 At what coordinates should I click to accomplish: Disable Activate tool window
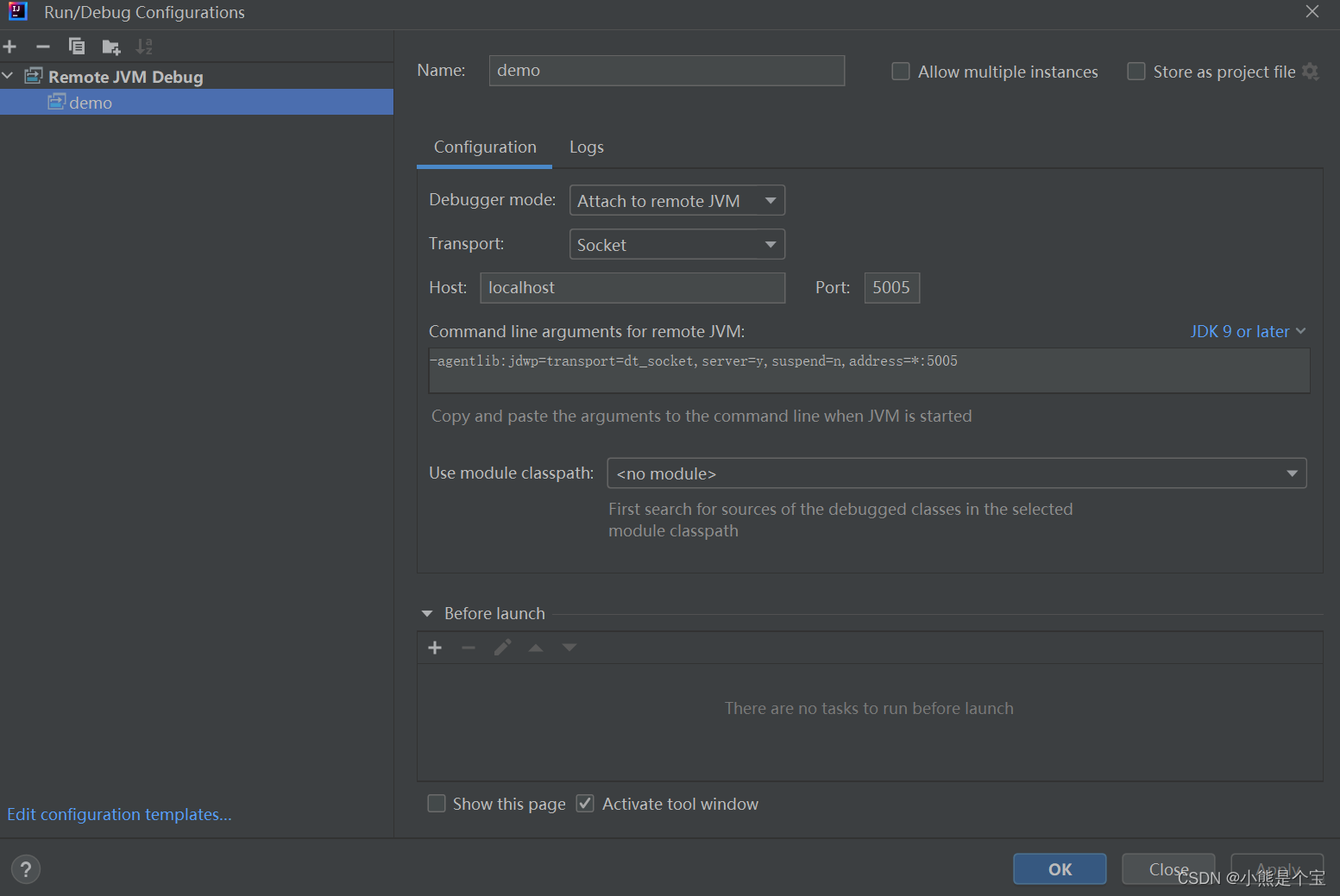coord(585,803)
